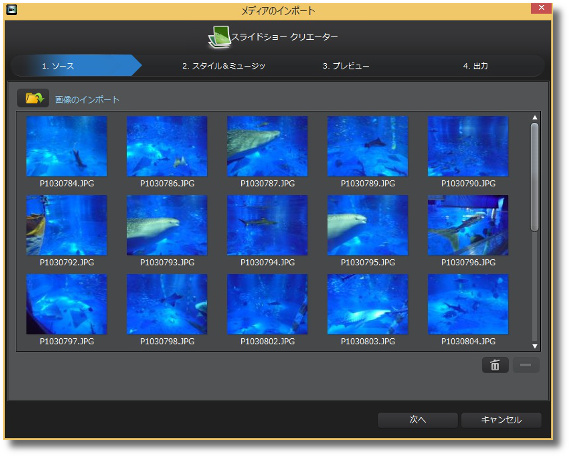The height and width of the screenshot is (457, 570).
Task: Click the trash can delete icon
Action: [495, 365]
